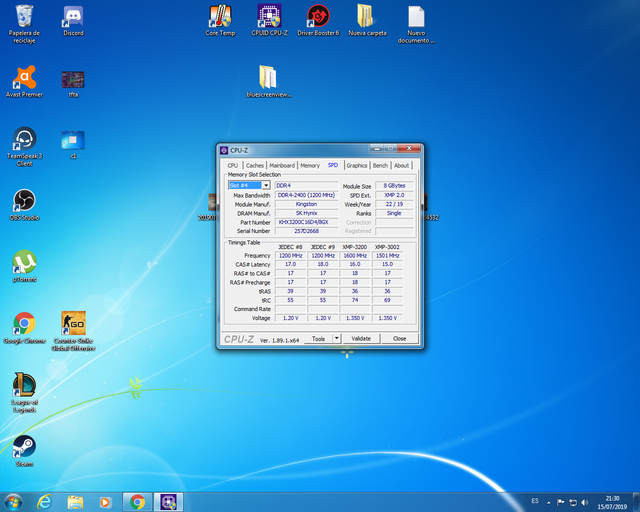Click the Close button in CPU-Z
The image size is (640, 512).
(400, 338)
